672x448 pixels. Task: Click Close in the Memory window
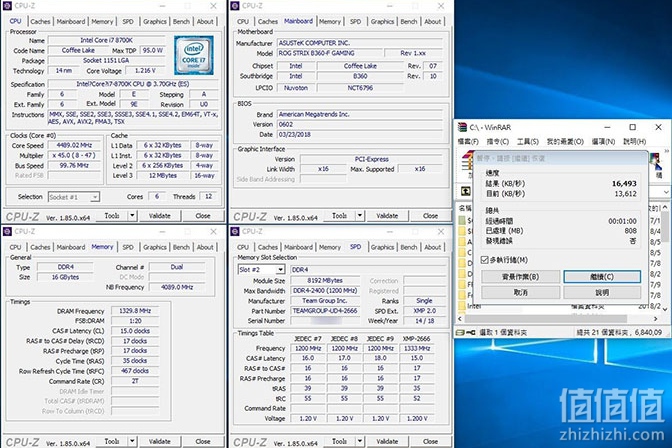tap(203, 441)
